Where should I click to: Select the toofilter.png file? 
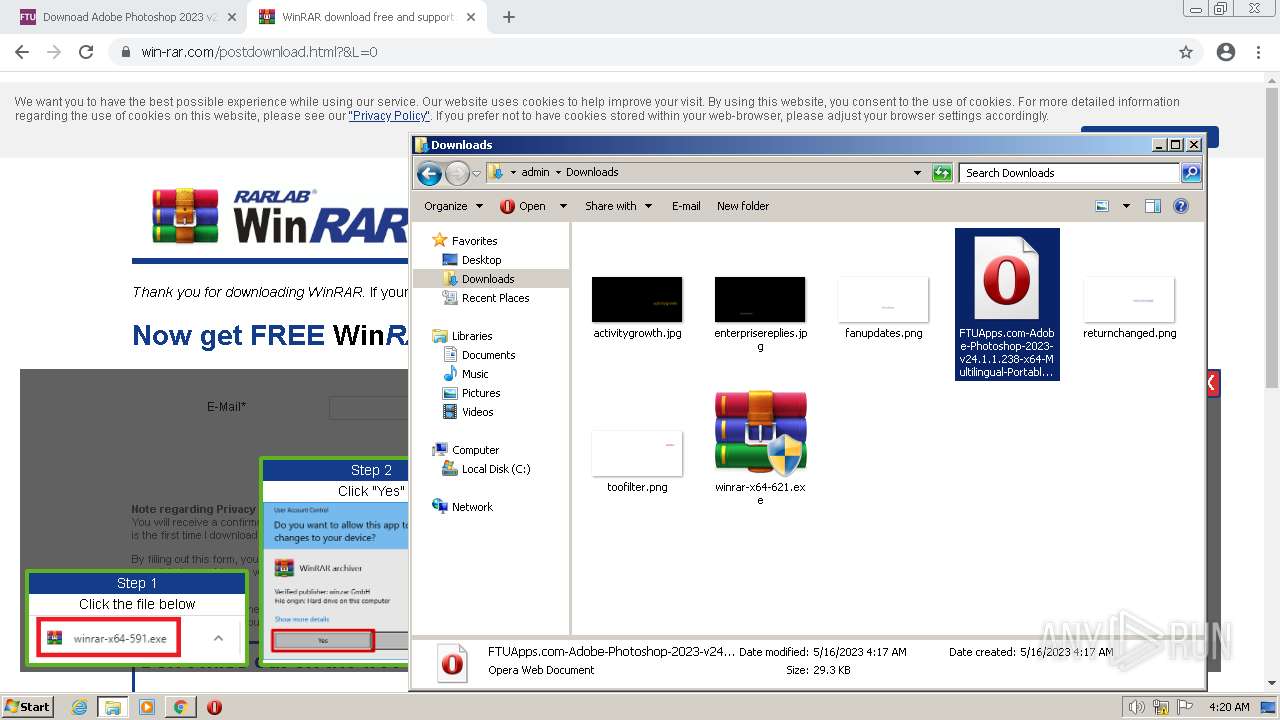coord(637,462)
